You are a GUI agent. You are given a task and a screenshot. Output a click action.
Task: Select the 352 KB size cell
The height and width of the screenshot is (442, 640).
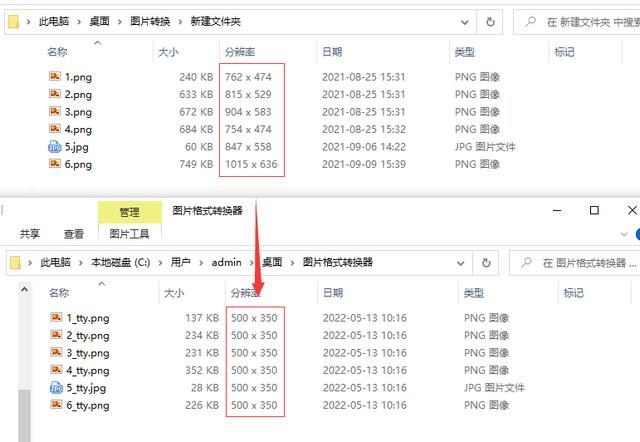pos(202,370)
